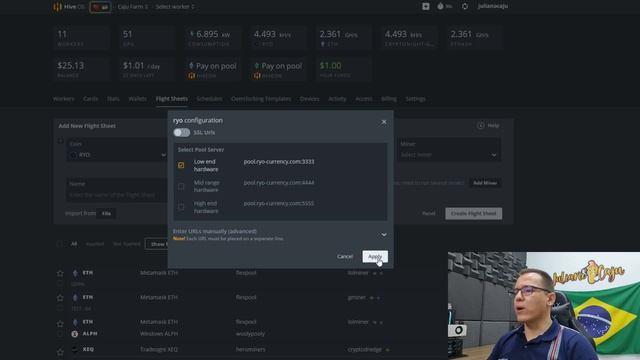This screenshot has width=640, height=360.
Task: Click pool.ryo-currency.com:4444 server address
Action: [x=279, y=182]
